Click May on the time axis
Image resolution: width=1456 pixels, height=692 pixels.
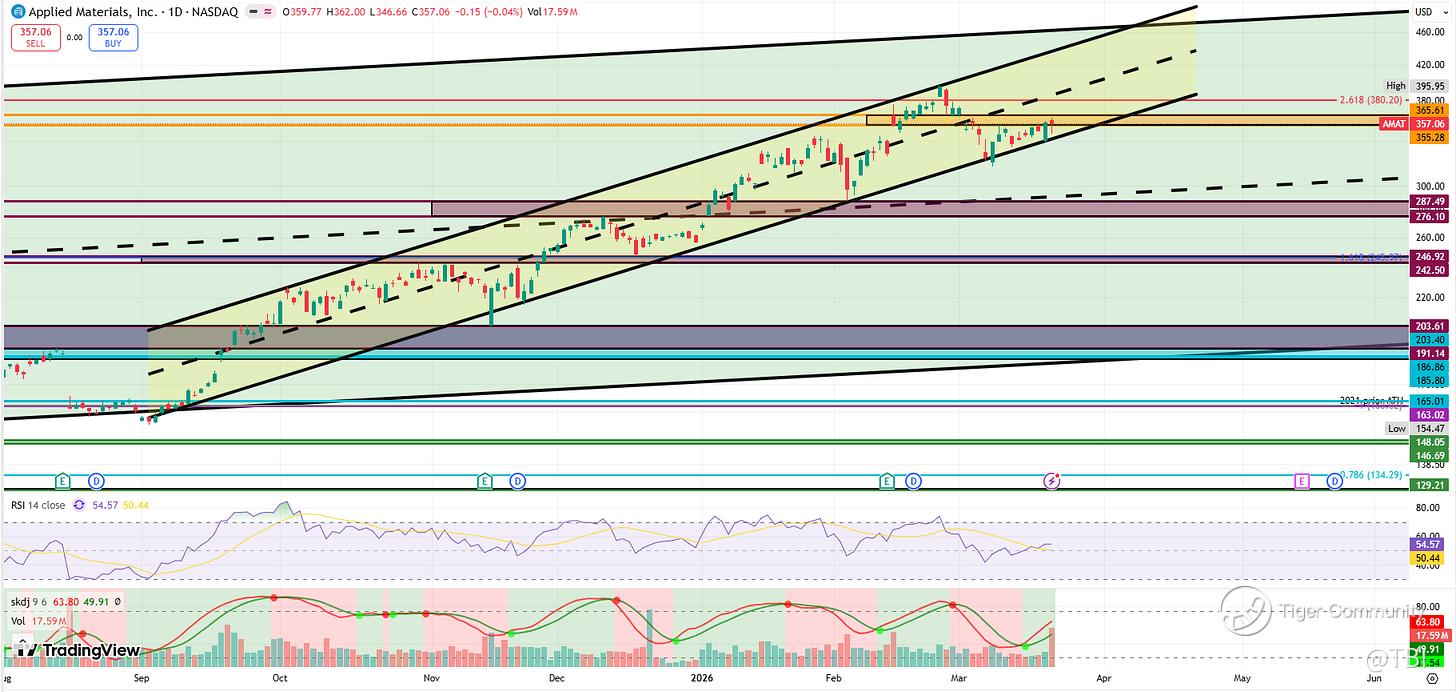[x=1241, y=678]
